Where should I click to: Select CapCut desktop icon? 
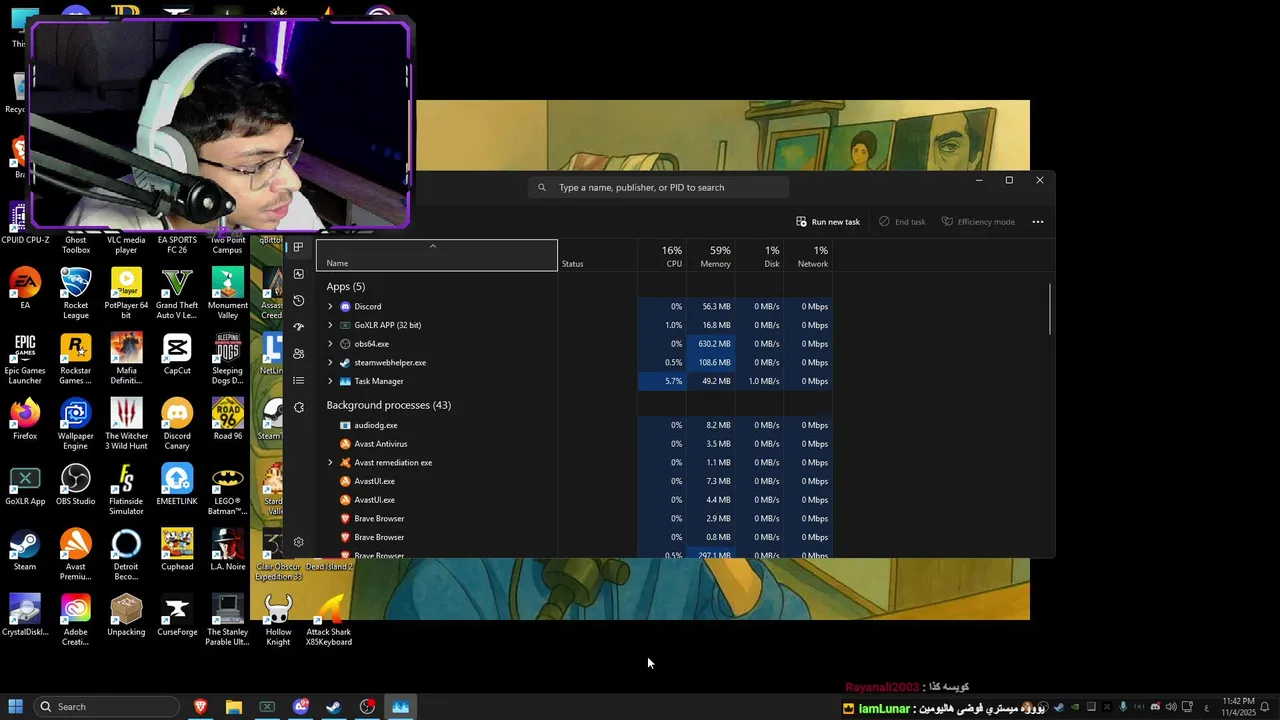coord(177,354)
